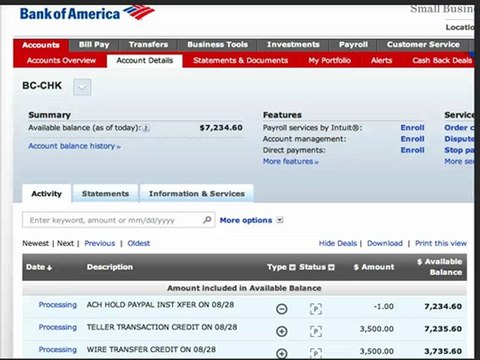Open the Bill Pay tab

coord(94,45)
